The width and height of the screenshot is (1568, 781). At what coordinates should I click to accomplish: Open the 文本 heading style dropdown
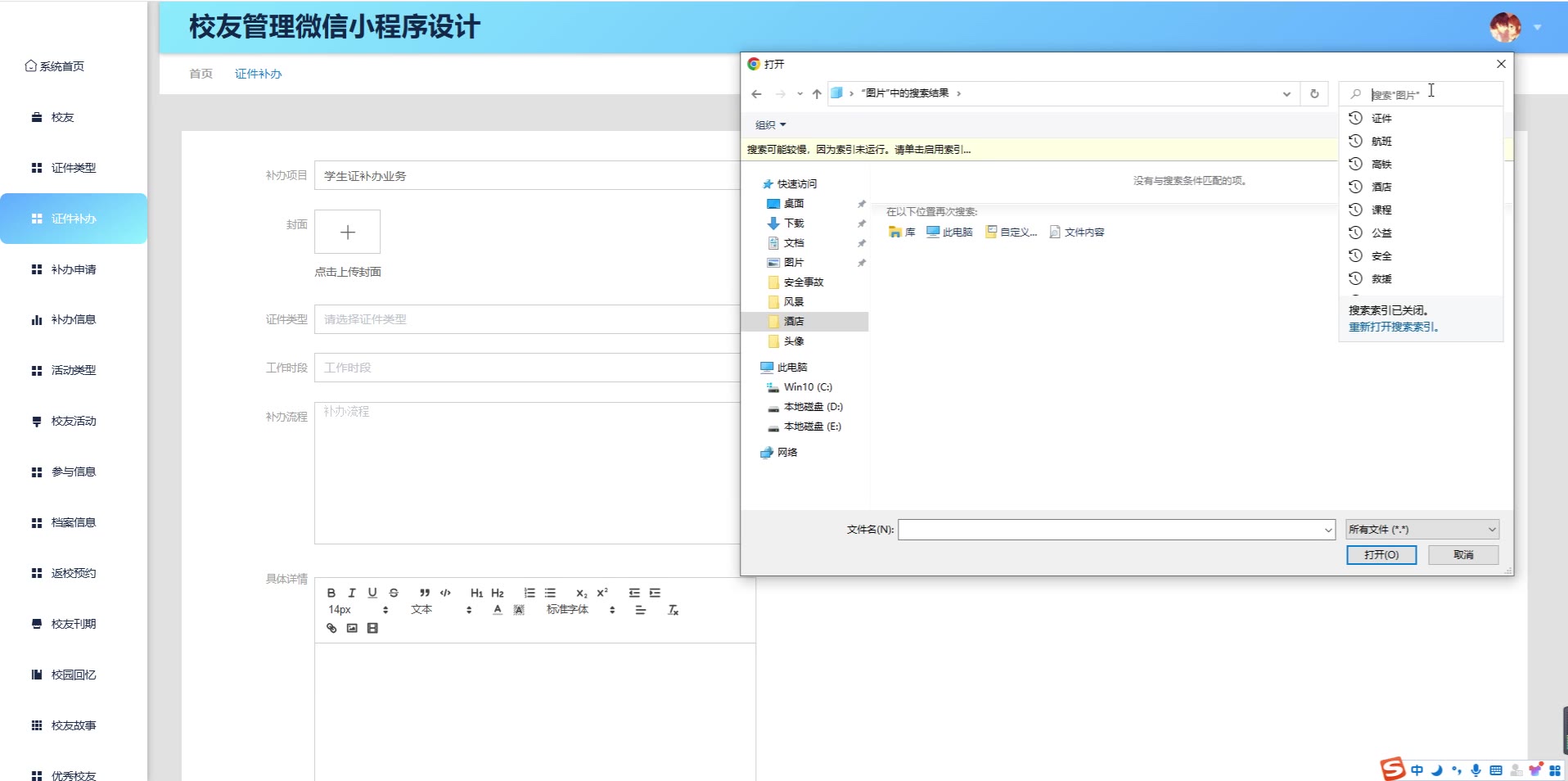[x=442, y=610]
